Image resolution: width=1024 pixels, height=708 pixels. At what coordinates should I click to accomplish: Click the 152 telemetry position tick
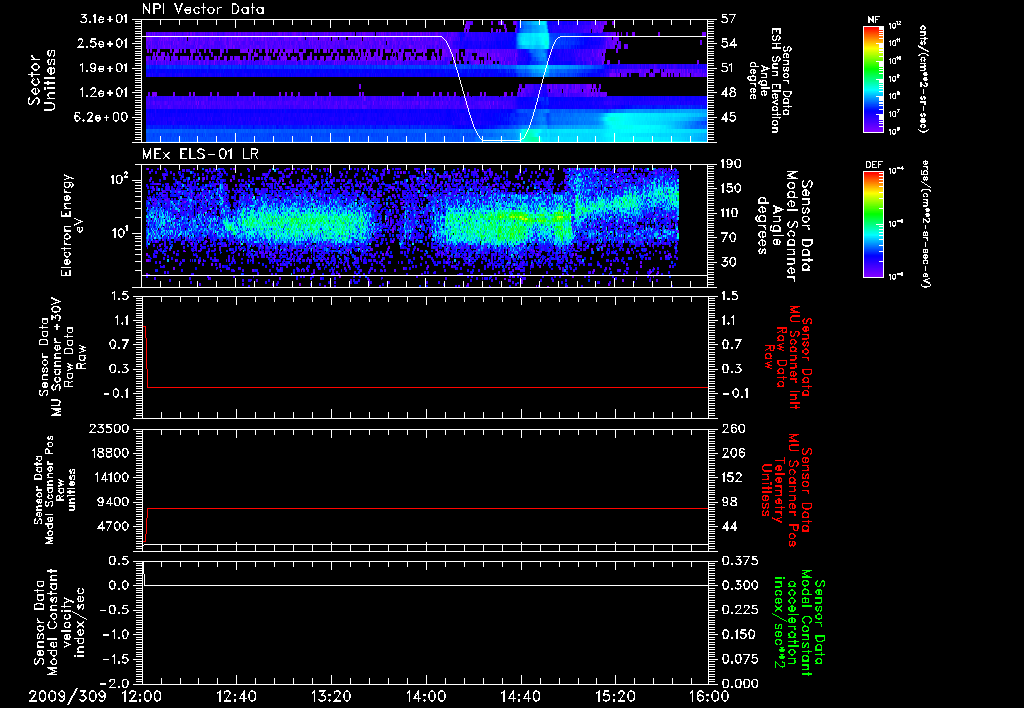pyautogui.click(x=733, y=477)
